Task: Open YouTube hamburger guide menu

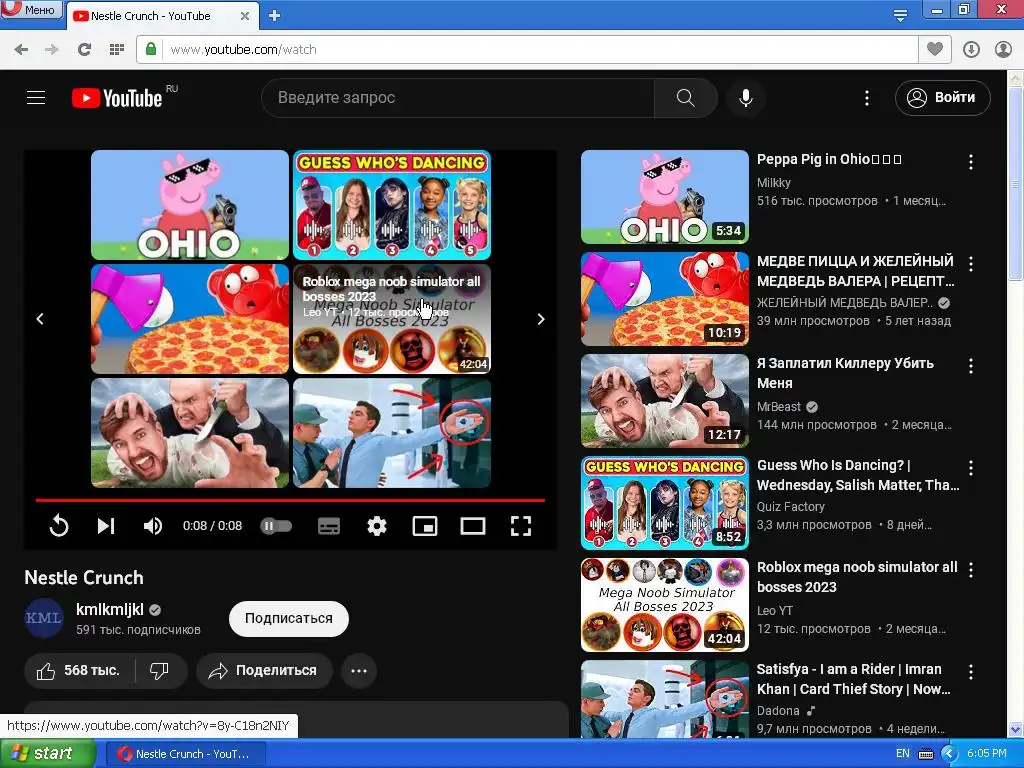Action: click(x=36, y=98)
